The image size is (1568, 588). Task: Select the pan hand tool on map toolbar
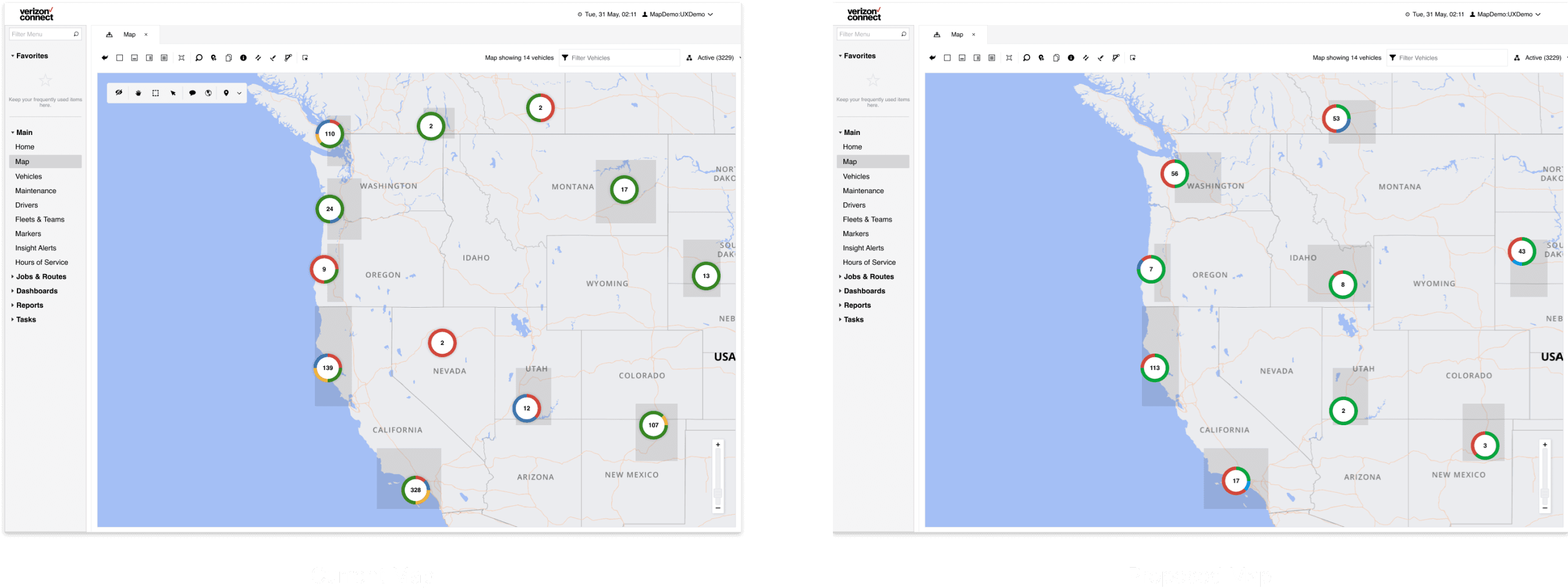click(x=138, y=93)
